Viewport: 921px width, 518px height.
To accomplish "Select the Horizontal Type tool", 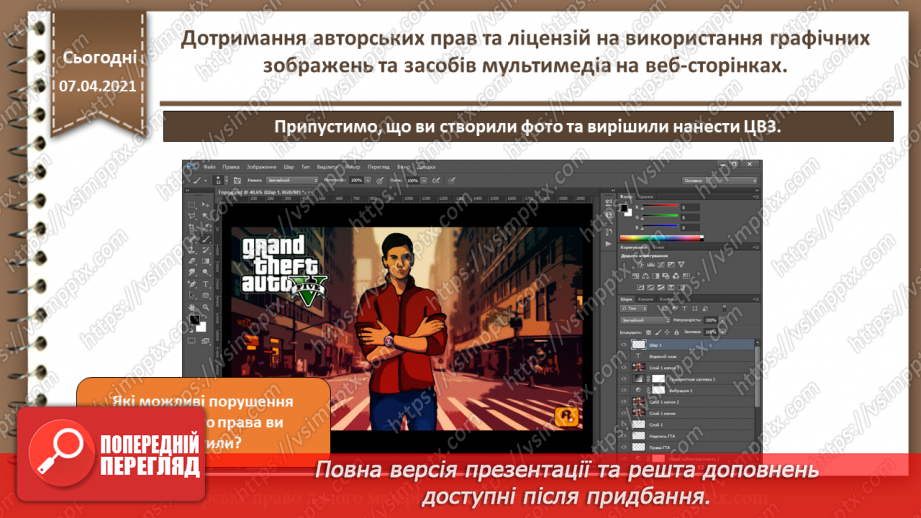I will click(206, 284).
